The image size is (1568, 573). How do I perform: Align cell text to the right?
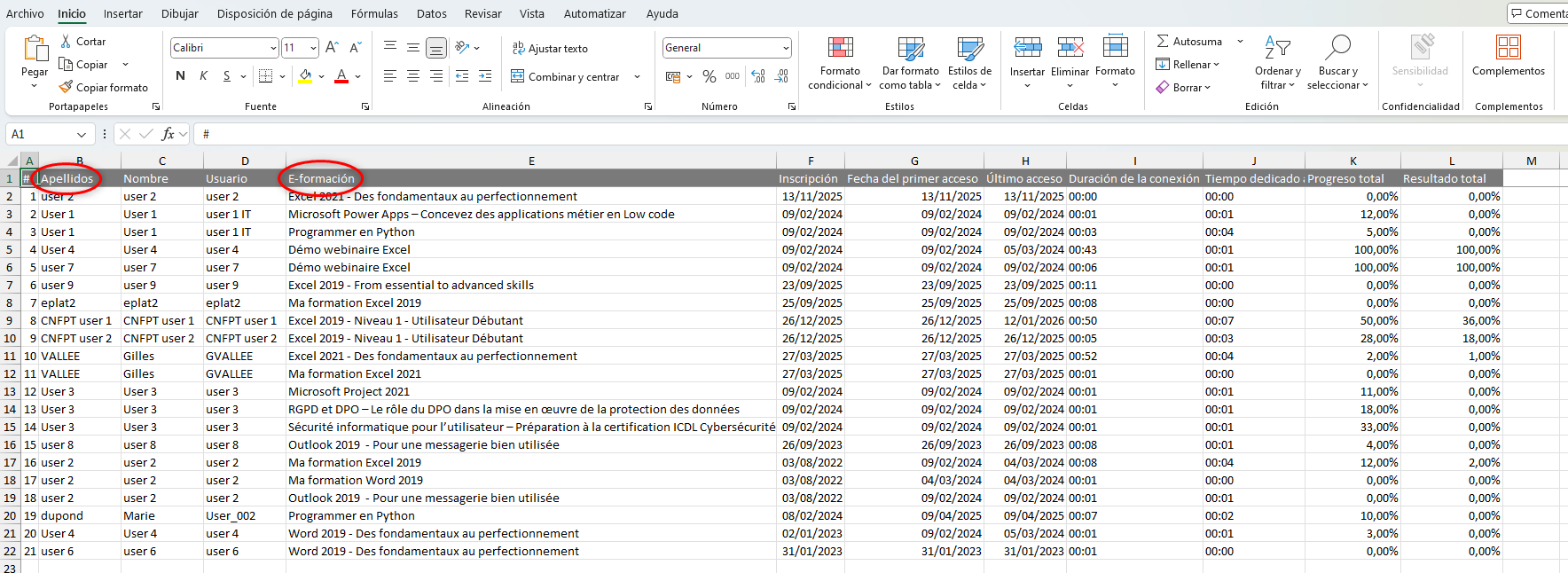pos(436,76)
